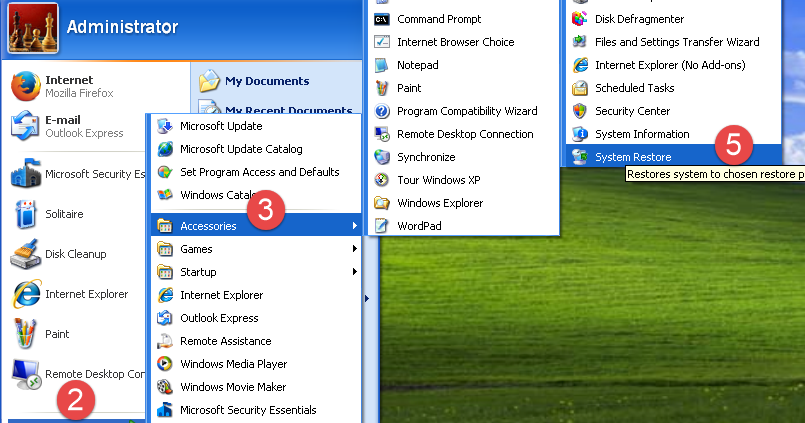This screenshot has width=805, height=423.
Task: Click Tour Windows XP icon
Action: pyautogui.click(x=381, y=180)
